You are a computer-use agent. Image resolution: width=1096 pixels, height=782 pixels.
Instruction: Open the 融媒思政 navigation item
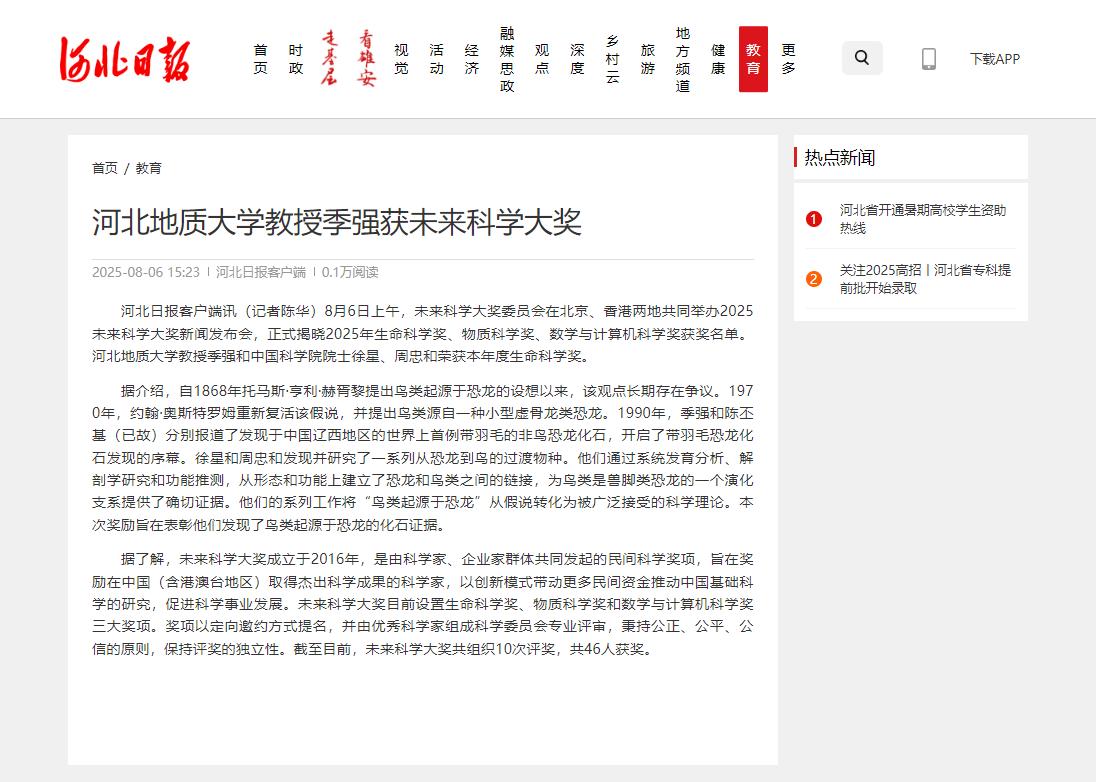(x=507, y=59)
